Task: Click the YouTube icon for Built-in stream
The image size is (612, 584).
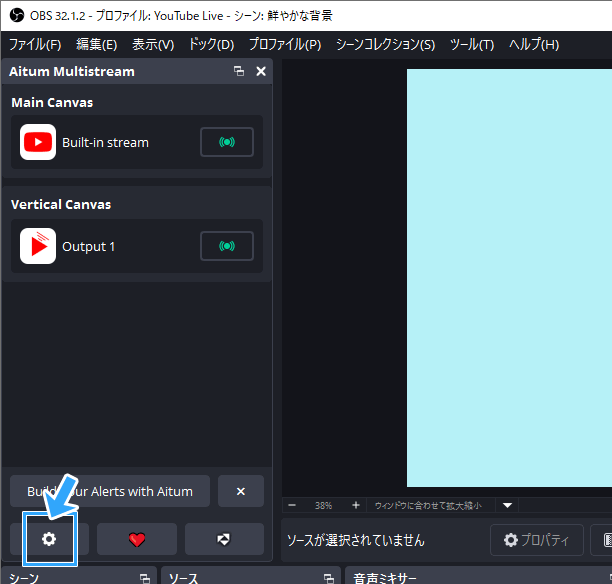Action: pyautogui.click(x=38, y=142)
